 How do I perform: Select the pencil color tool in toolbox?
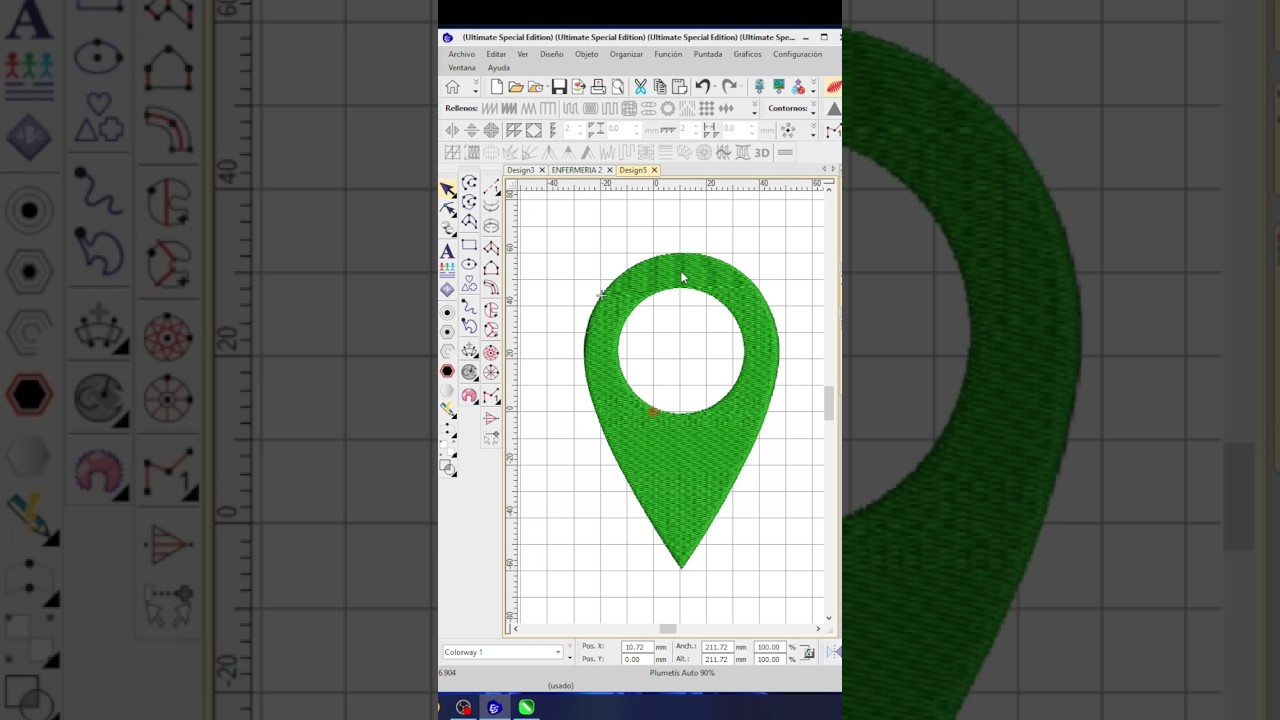447,408
